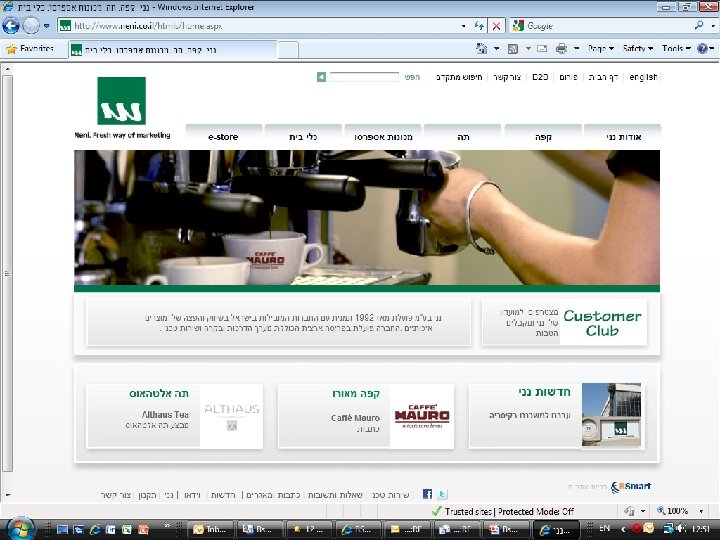720x540 pixels.
Task: Open the Tools menu
Action: [x=676, y=48]
